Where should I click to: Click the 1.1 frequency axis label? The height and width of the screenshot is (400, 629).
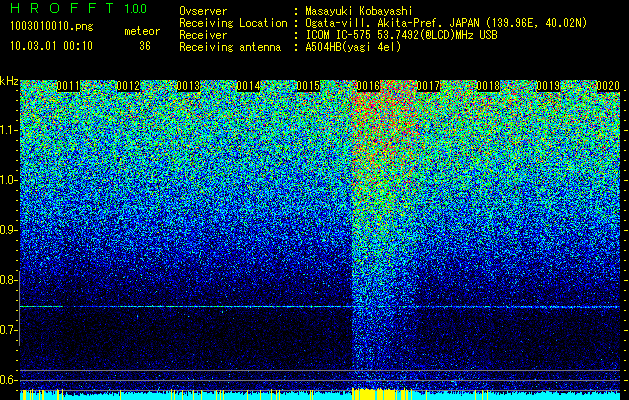point(8,130)
